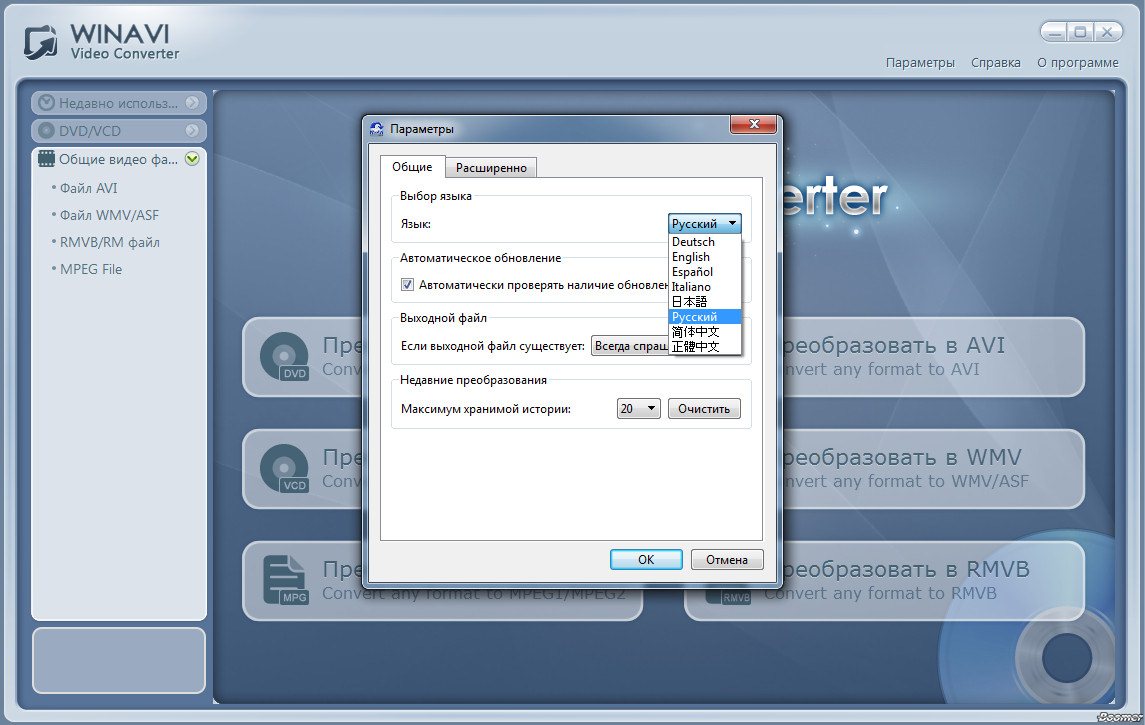Viewport: 1145px width, 725px height.
Task: Switch to the Общие tab
Action: click(x=412, y=166)
